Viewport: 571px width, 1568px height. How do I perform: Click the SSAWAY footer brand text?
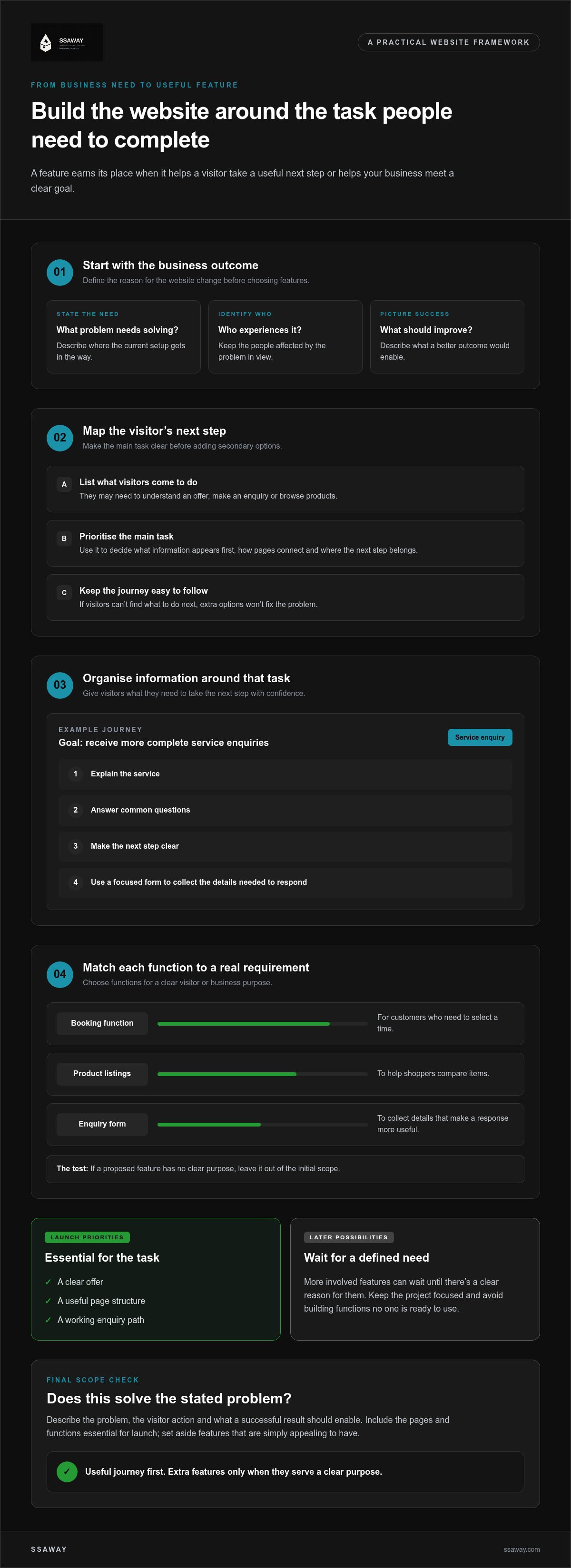[49, 1549]
